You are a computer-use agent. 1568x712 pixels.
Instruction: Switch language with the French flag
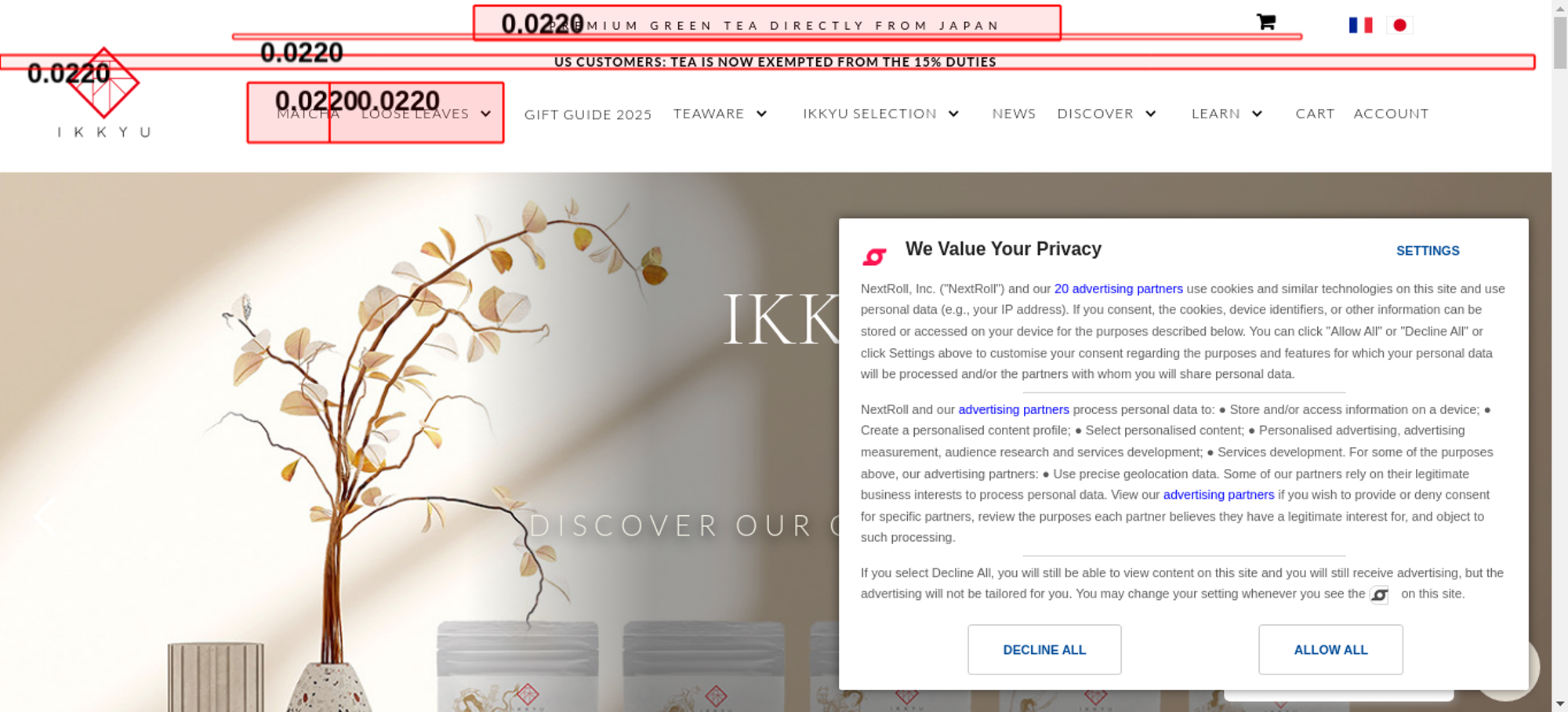coord(1360,25)
